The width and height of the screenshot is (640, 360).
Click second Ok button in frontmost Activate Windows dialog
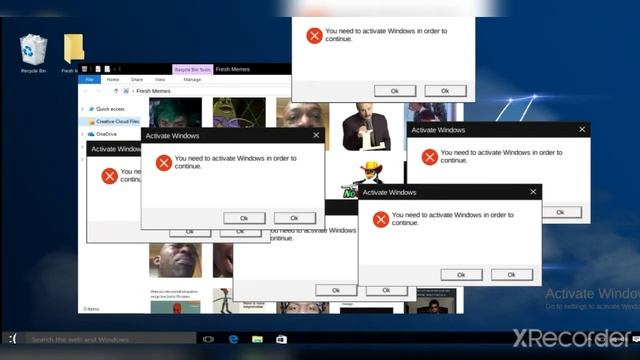coord(511,275)
